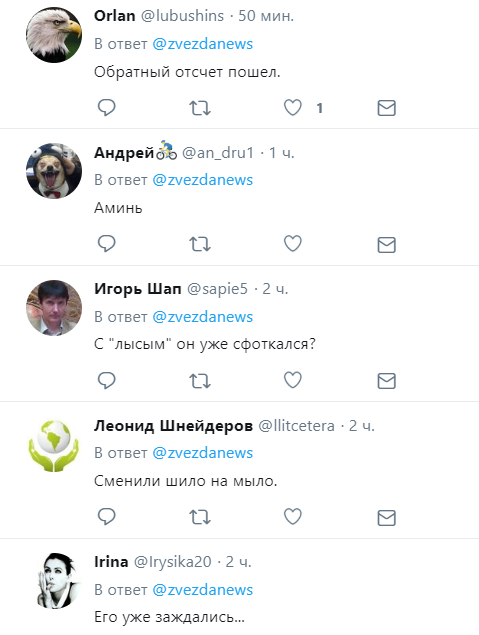Screen dimensions: 479x635
Task: Reply to Андрей's Аминь tweet
Action: pos(106,244)
